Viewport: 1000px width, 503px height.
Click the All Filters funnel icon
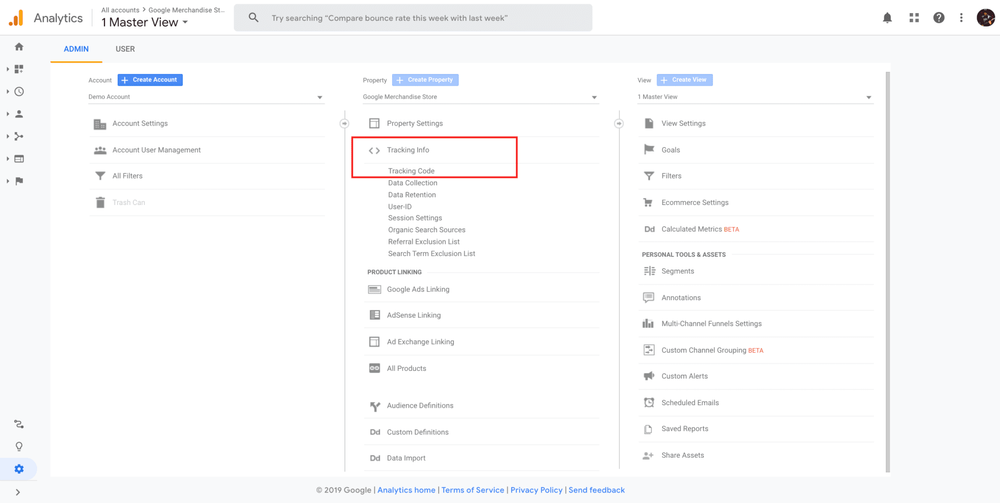[x=100, y=176]
